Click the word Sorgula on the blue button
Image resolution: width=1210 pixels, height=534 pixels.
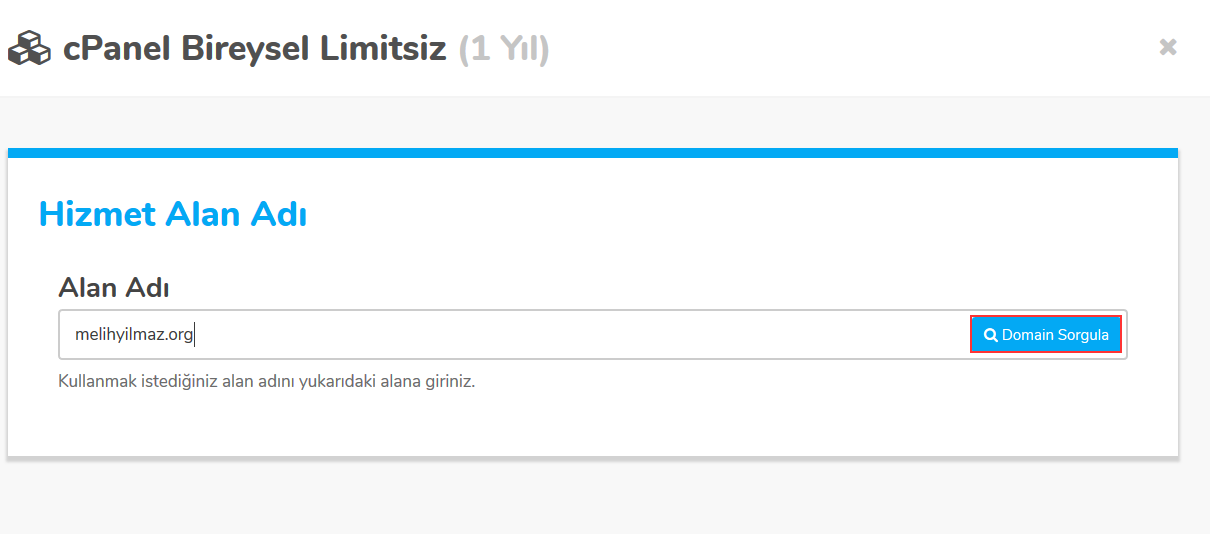coord(1082,335)
